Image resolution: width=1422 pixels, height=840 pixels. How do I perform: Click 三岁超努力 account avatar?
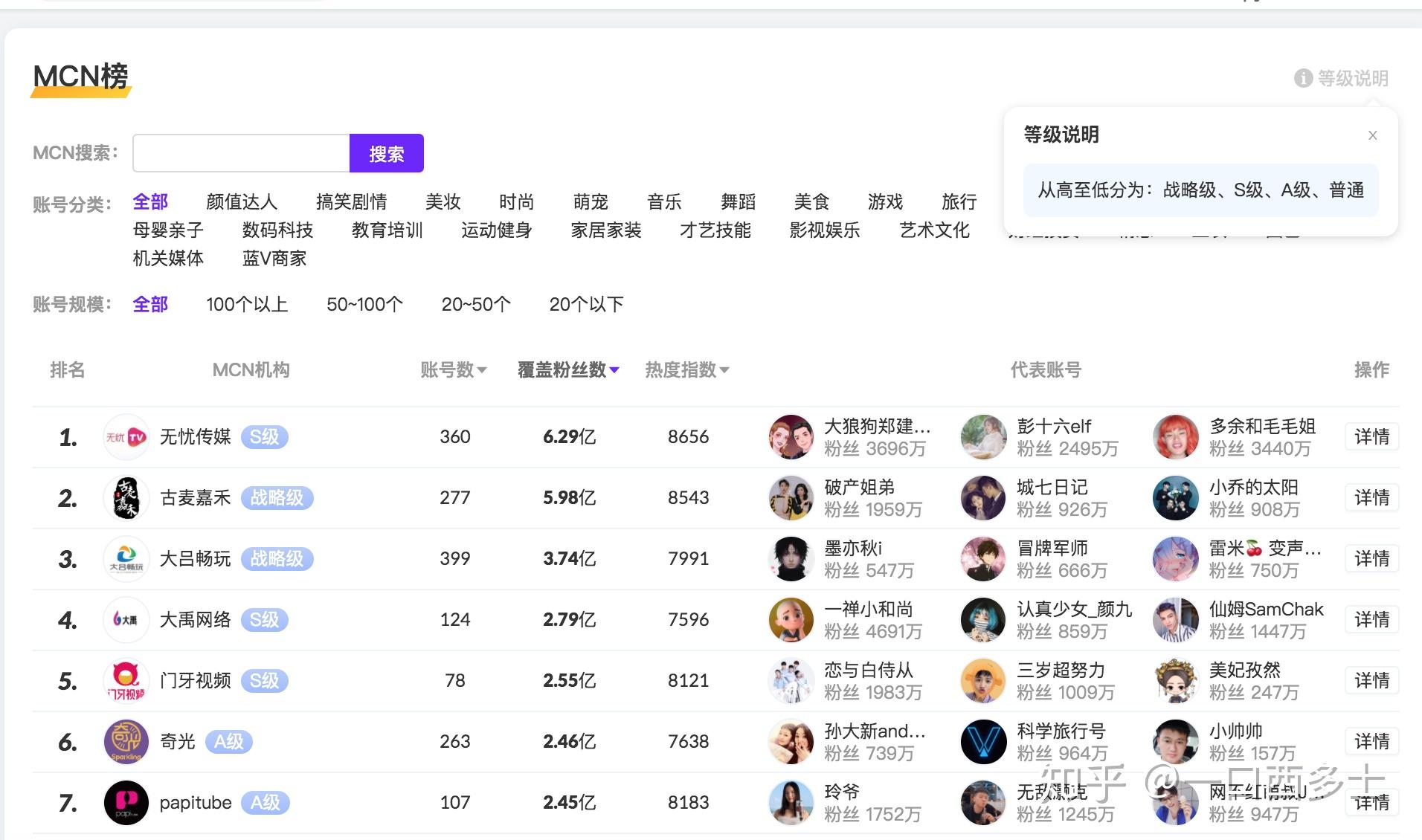(x=983, y=681)
